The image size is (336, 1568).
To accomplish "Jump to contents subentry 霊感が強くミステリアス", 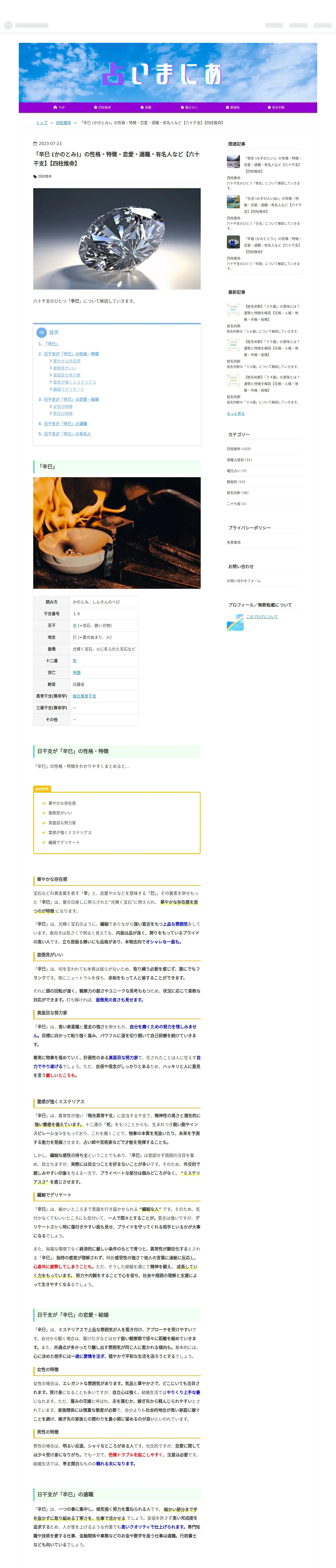I will [74, 382].
